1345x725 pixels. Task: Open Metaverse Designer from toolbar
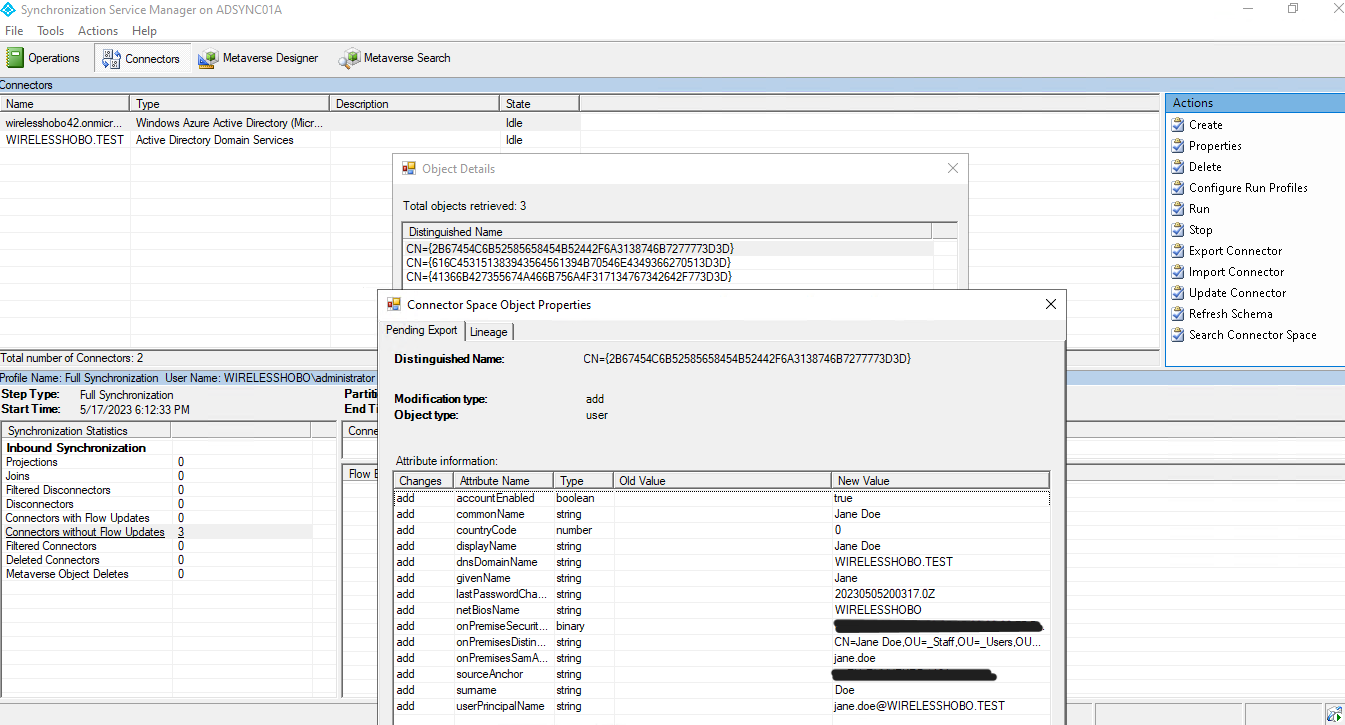click(x=258, y=58)
